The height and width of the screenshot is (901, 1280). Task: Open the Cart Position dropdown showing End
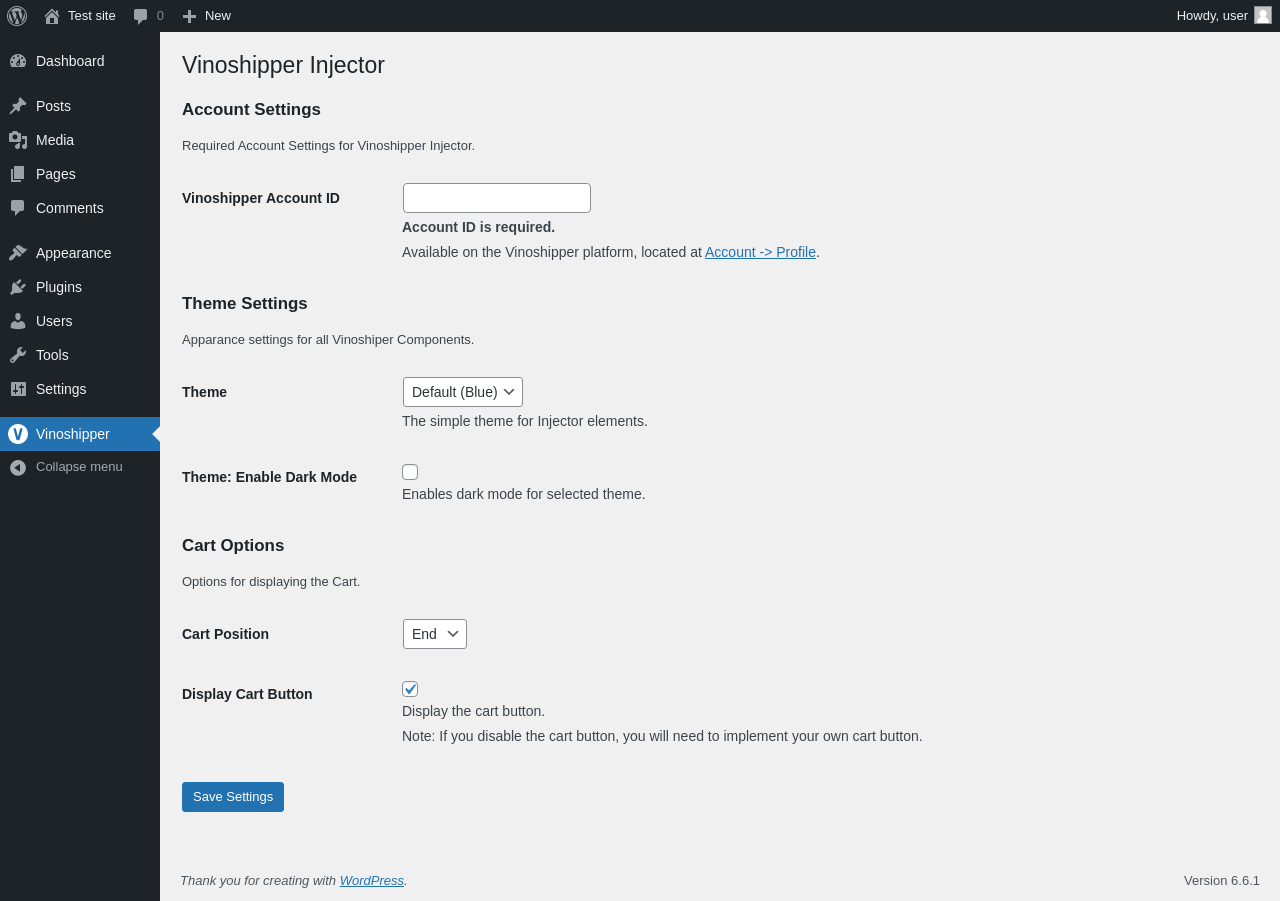click(435, 634)
